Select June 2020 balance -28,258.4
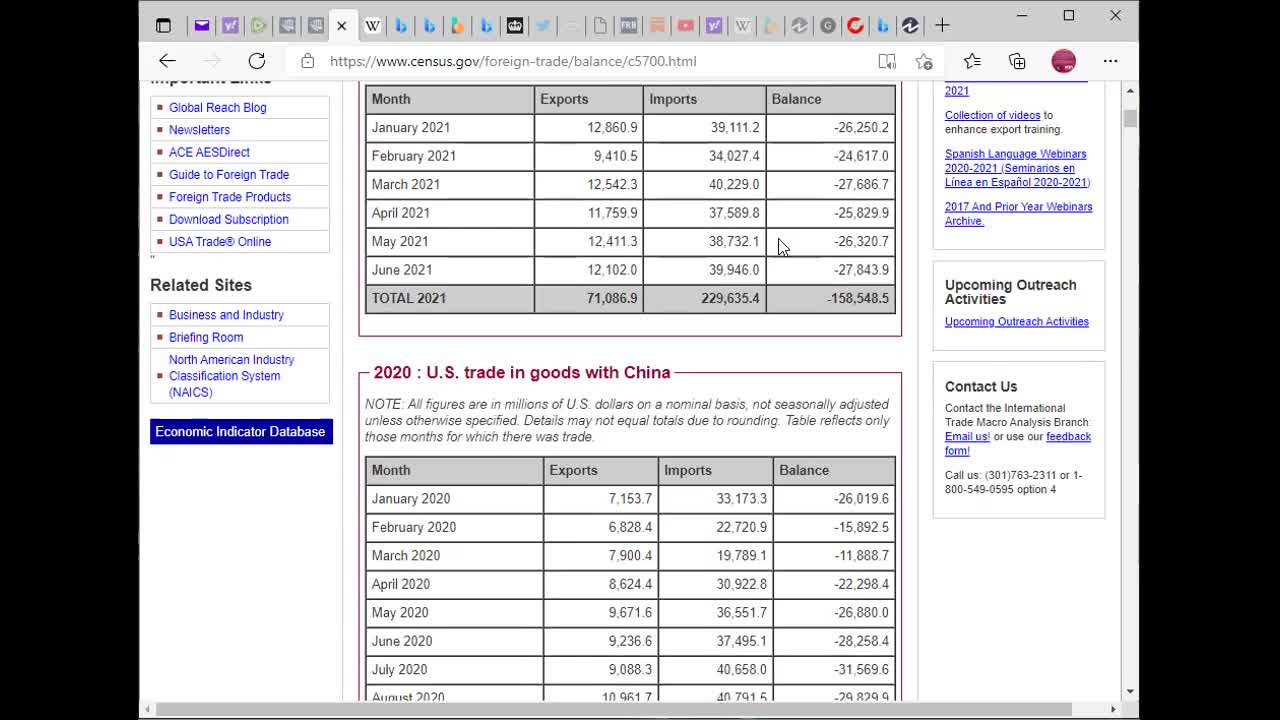 tap(861, 641)
